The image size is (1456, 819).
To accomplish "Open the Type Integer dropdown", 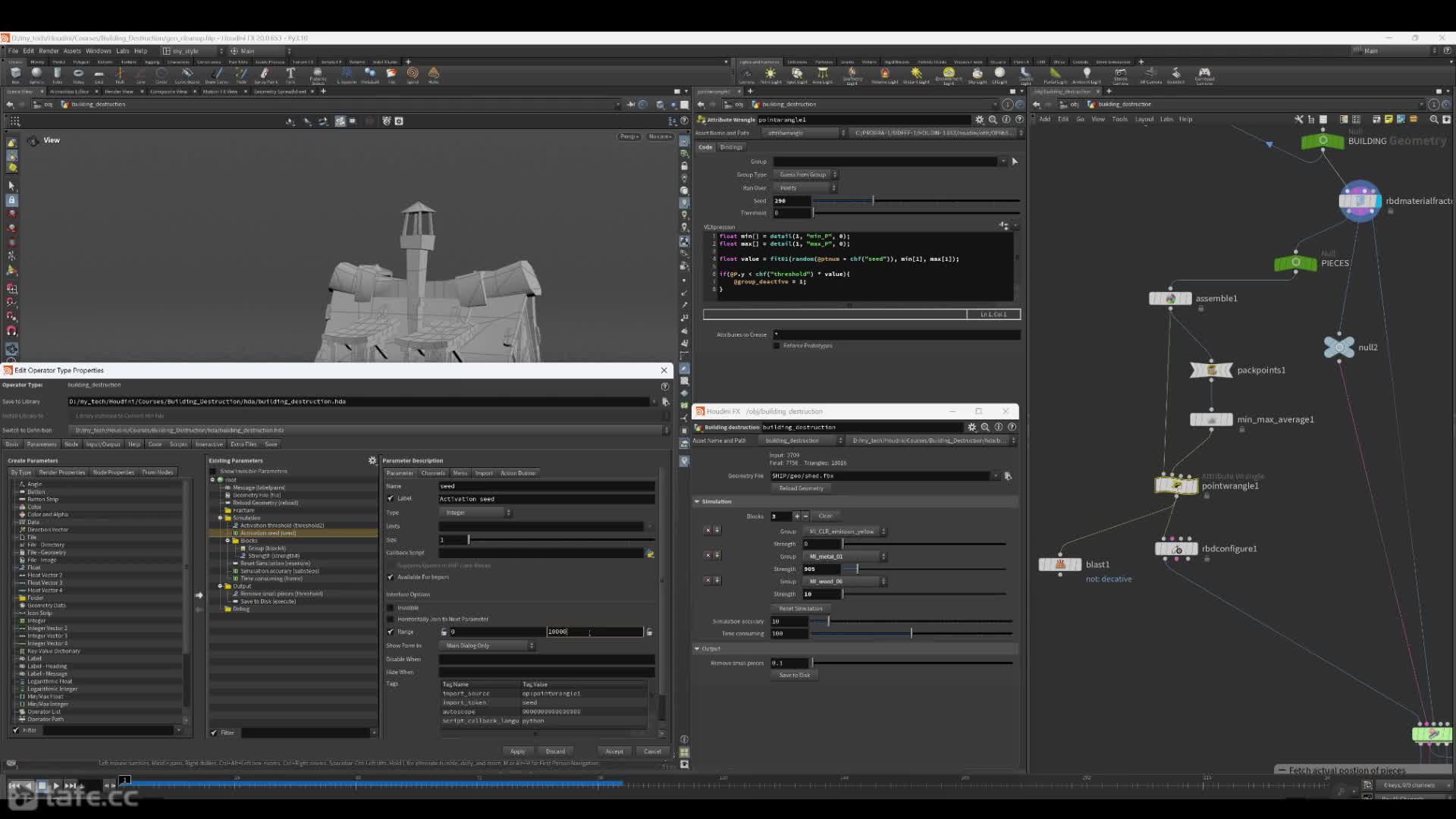I will point(475,513).
